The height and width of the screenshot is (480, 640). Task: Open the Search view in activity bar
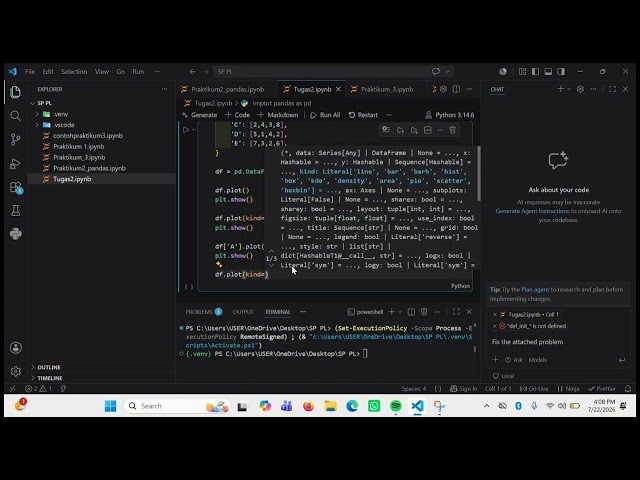16,116
